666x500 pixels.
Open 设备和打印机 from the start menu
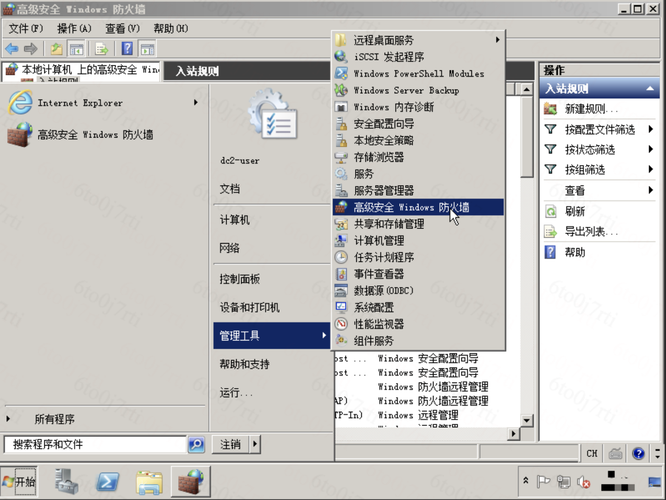271,307
